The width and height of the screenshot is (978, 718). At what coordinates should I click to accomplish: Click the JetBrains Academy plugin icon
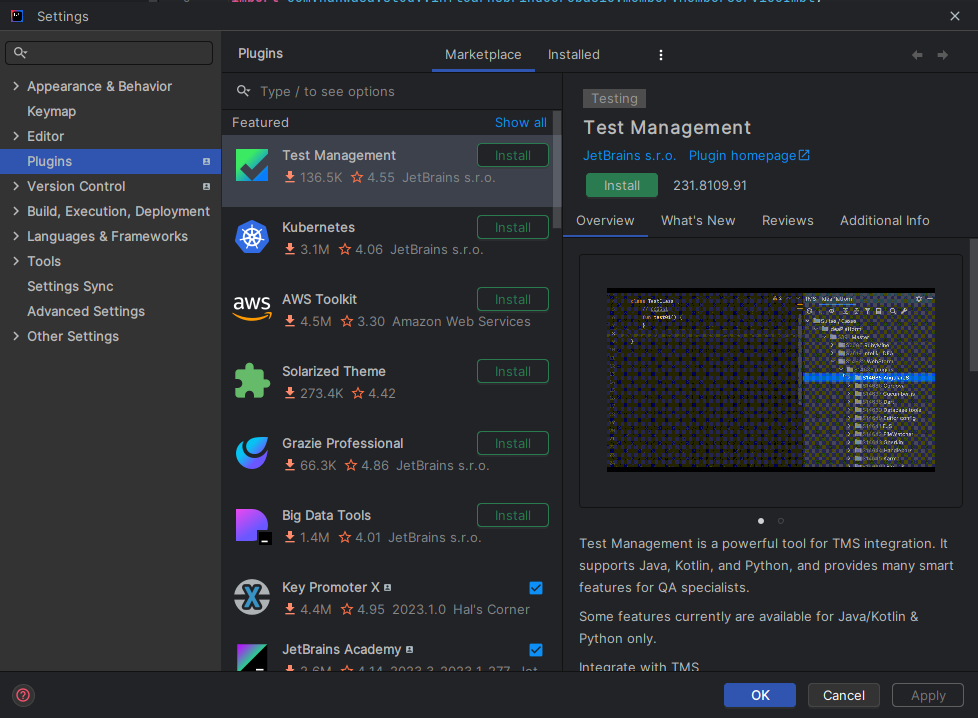tap(252, 657)
